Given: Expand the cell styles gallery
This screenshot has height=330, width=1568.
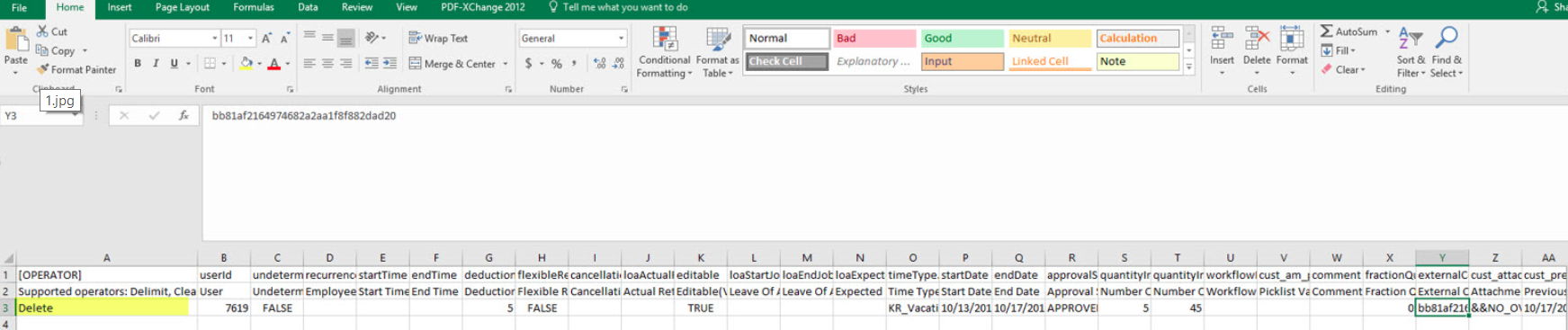Looking at the screenshot, I should 1188,67.
